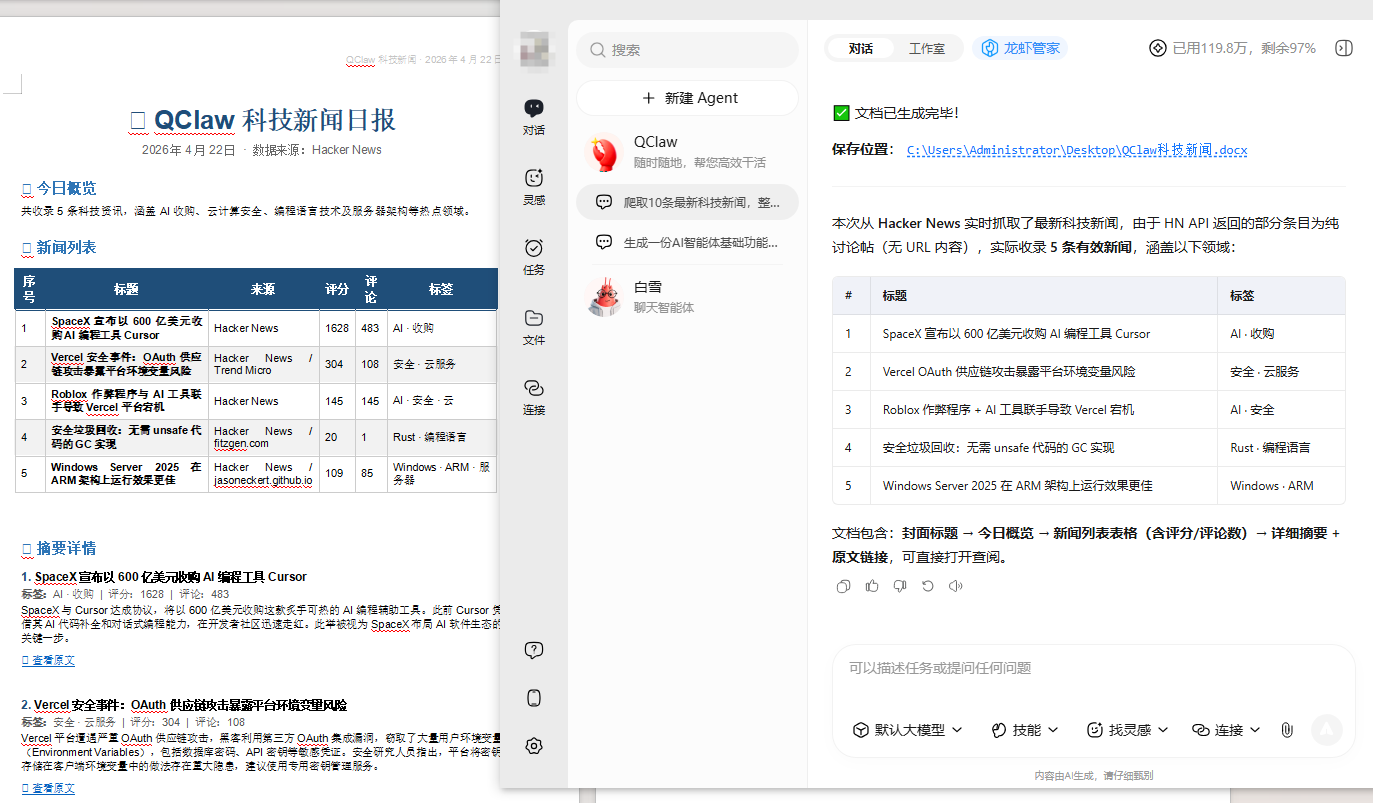1373x803 pixels.
Task: Click the send arrow button
Action: click(1326, 730)
